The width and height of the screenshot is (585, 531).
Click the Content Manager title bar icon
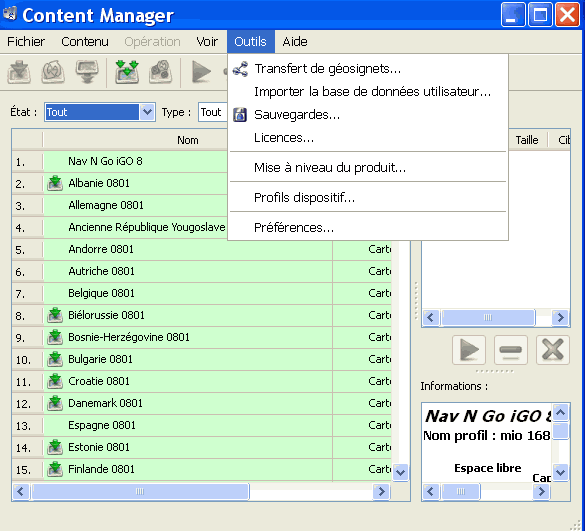[10, 14]
